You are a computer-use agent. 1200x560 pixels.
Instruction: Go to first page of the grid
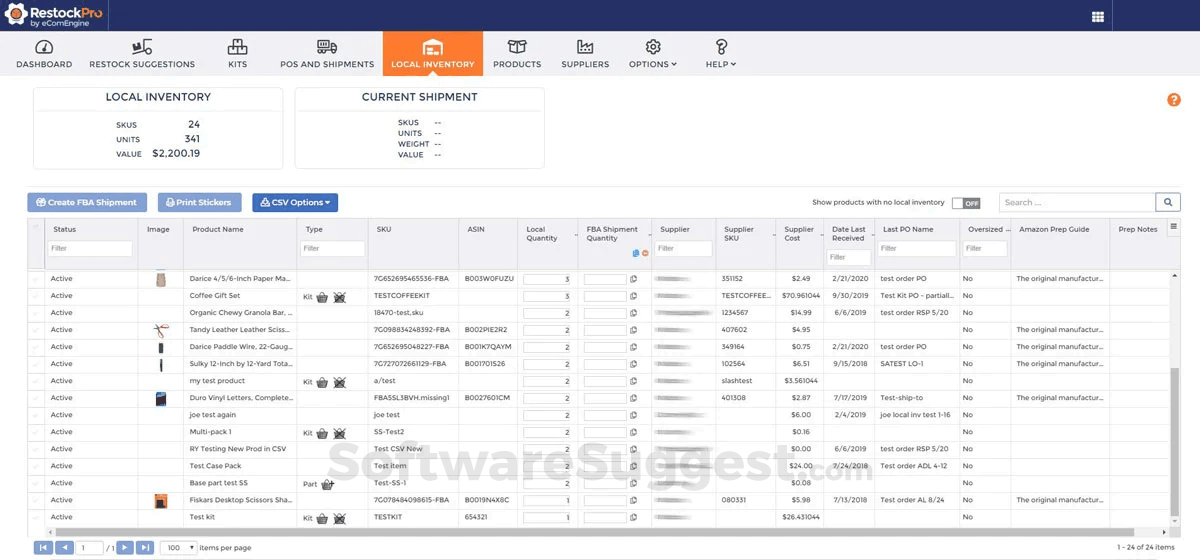tap(43, 548)
